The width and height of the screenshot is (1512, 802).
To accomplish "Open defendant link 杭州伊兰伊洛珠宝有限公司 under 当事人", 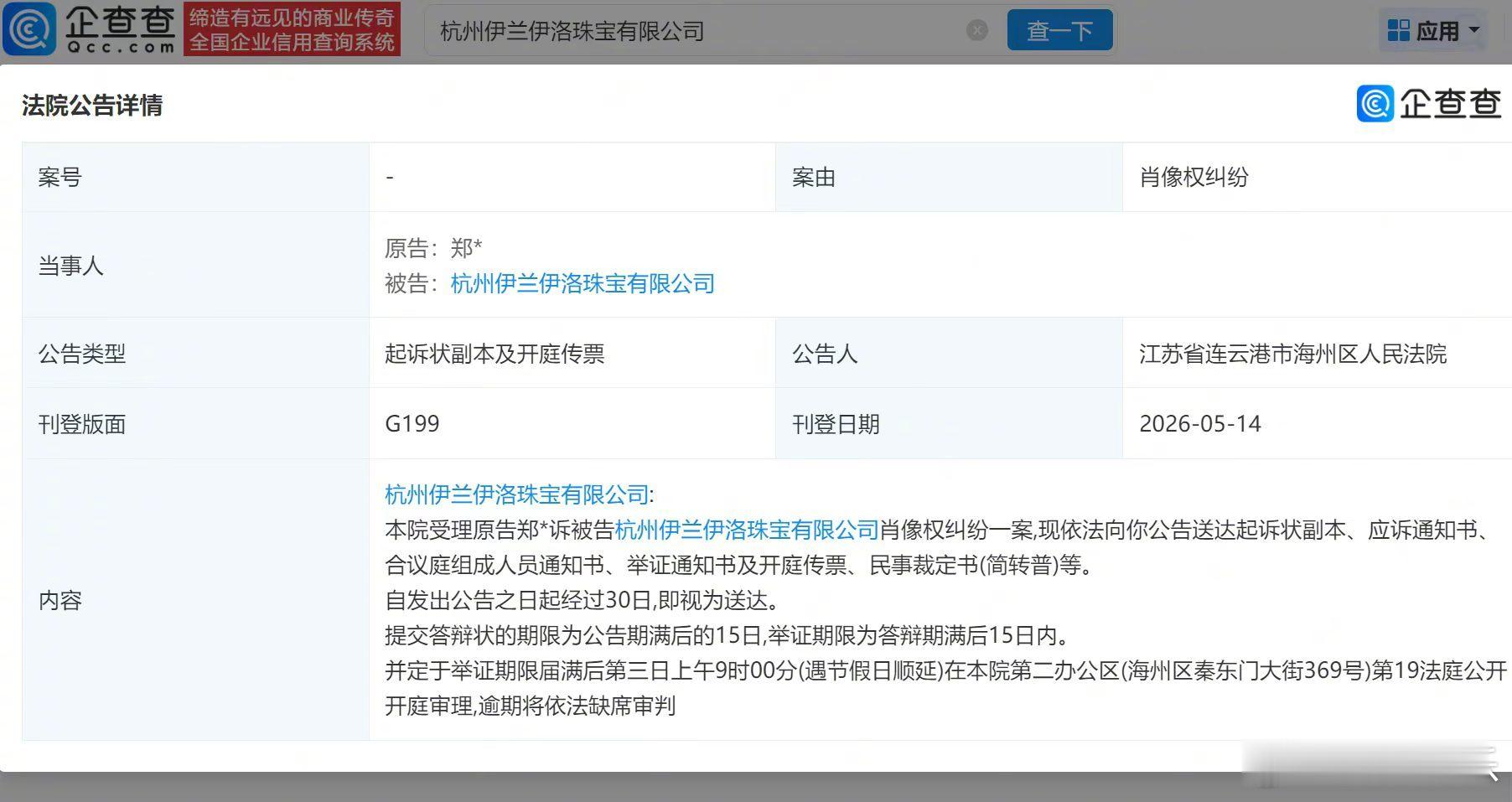I will coord(583,284).
